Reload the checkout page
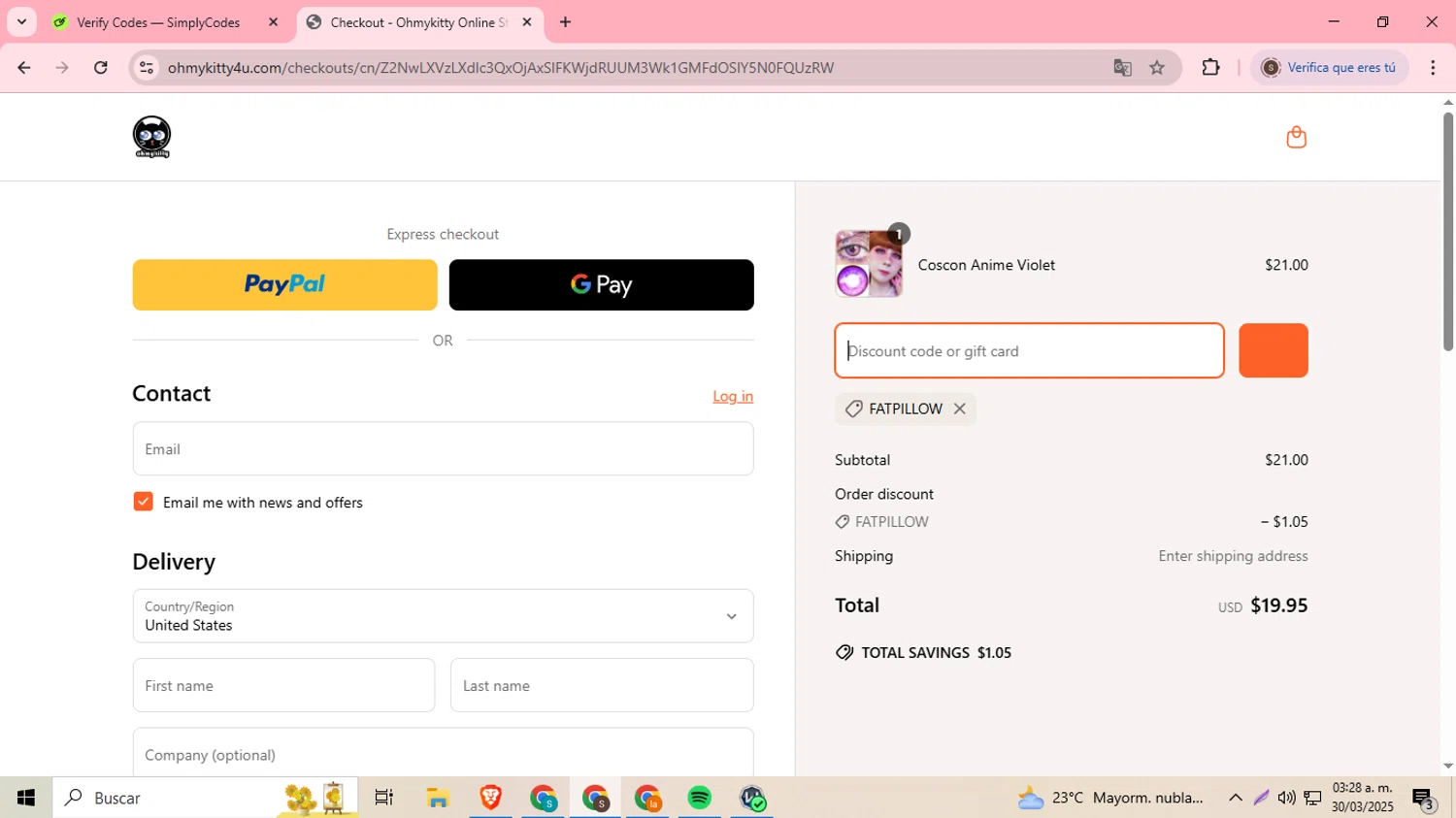 (101, 68)
